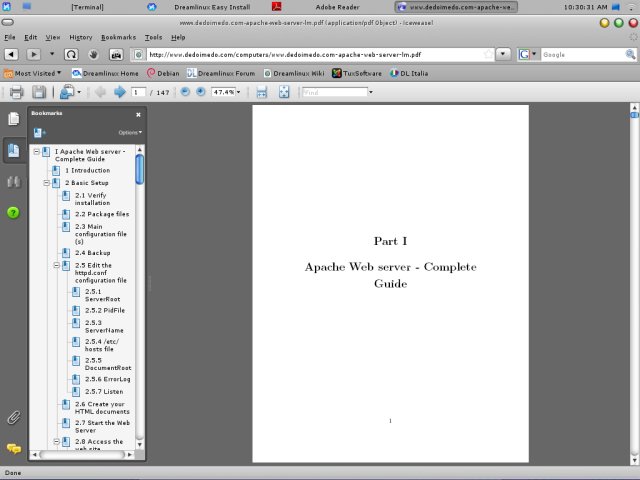Click the Google search input box
The width and height of the screenshot is (640, 480).
(582, 54)
